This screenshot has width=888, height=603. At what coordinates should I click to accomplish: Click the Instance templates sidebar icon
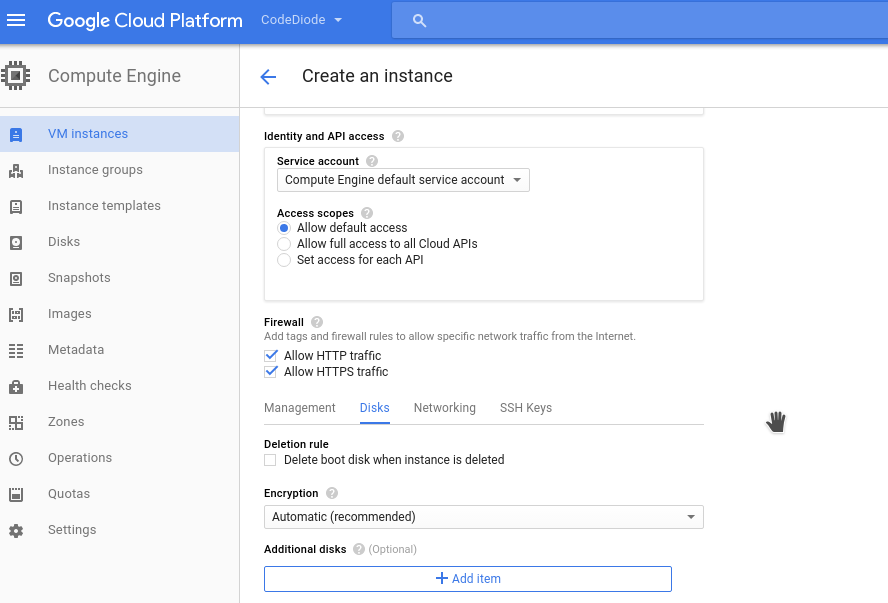point(16,207)
